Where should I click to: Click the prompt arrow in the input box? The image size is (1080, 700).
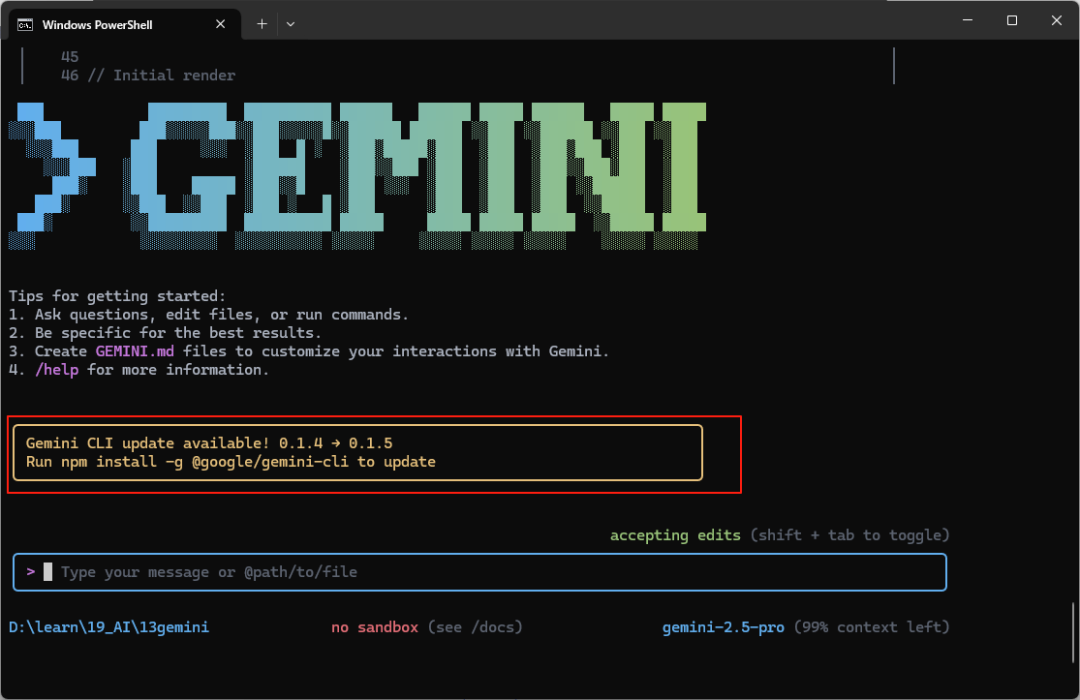[x=30, y=572]
